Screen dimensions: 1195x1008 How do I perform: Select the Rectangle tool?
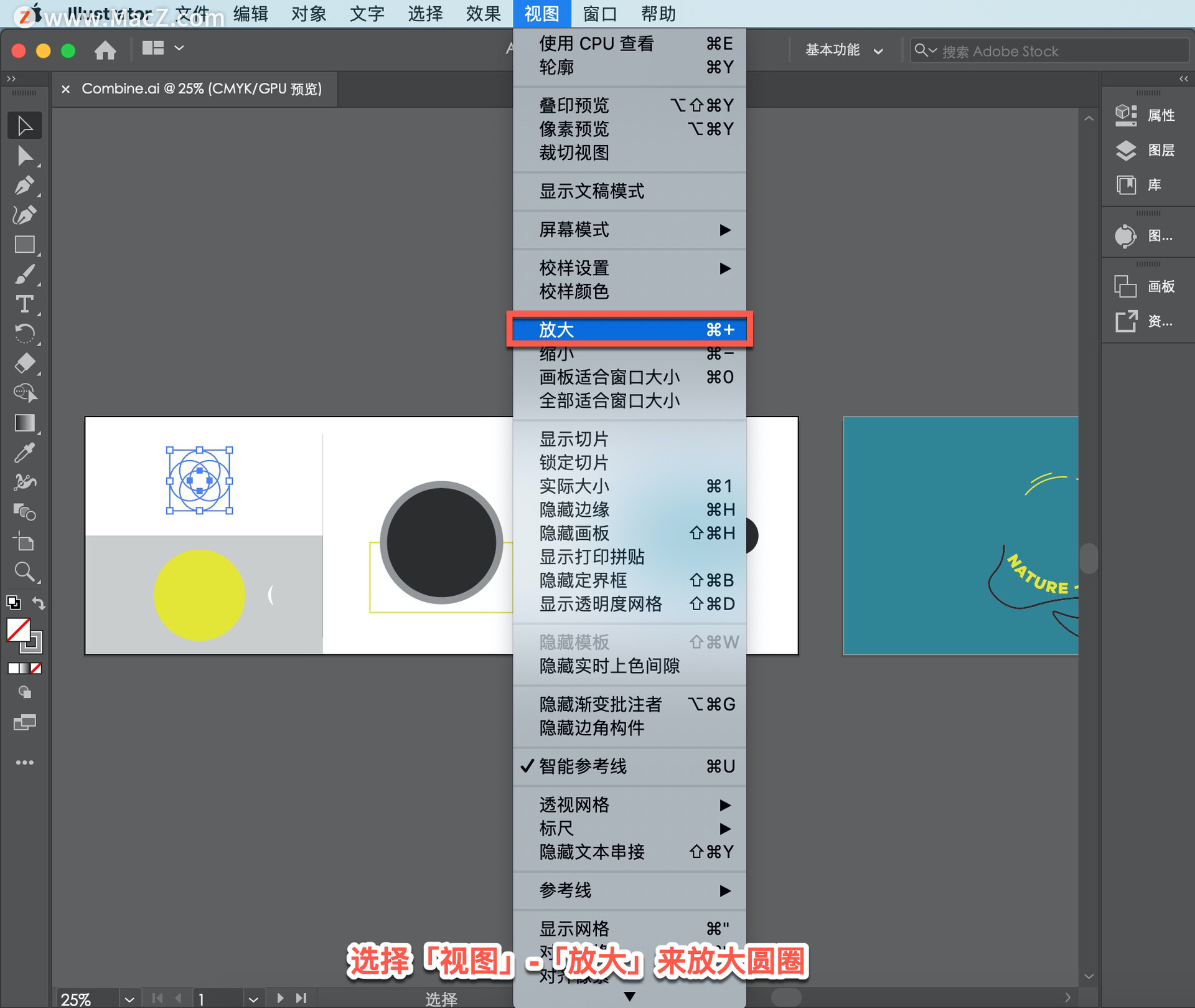(24, 245)
